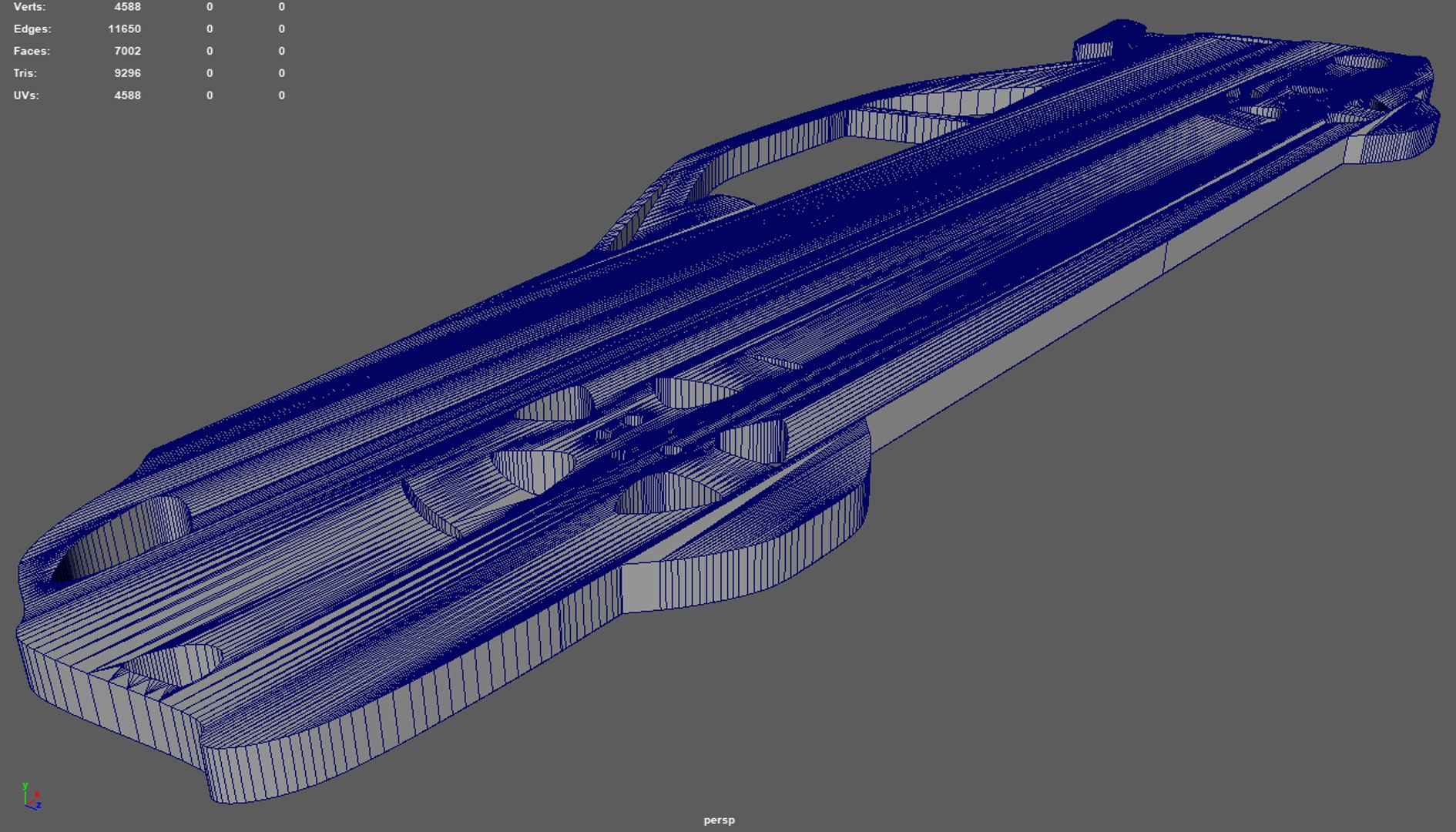
Task: Click the Verts count value 4588
Action: [127, 7]
